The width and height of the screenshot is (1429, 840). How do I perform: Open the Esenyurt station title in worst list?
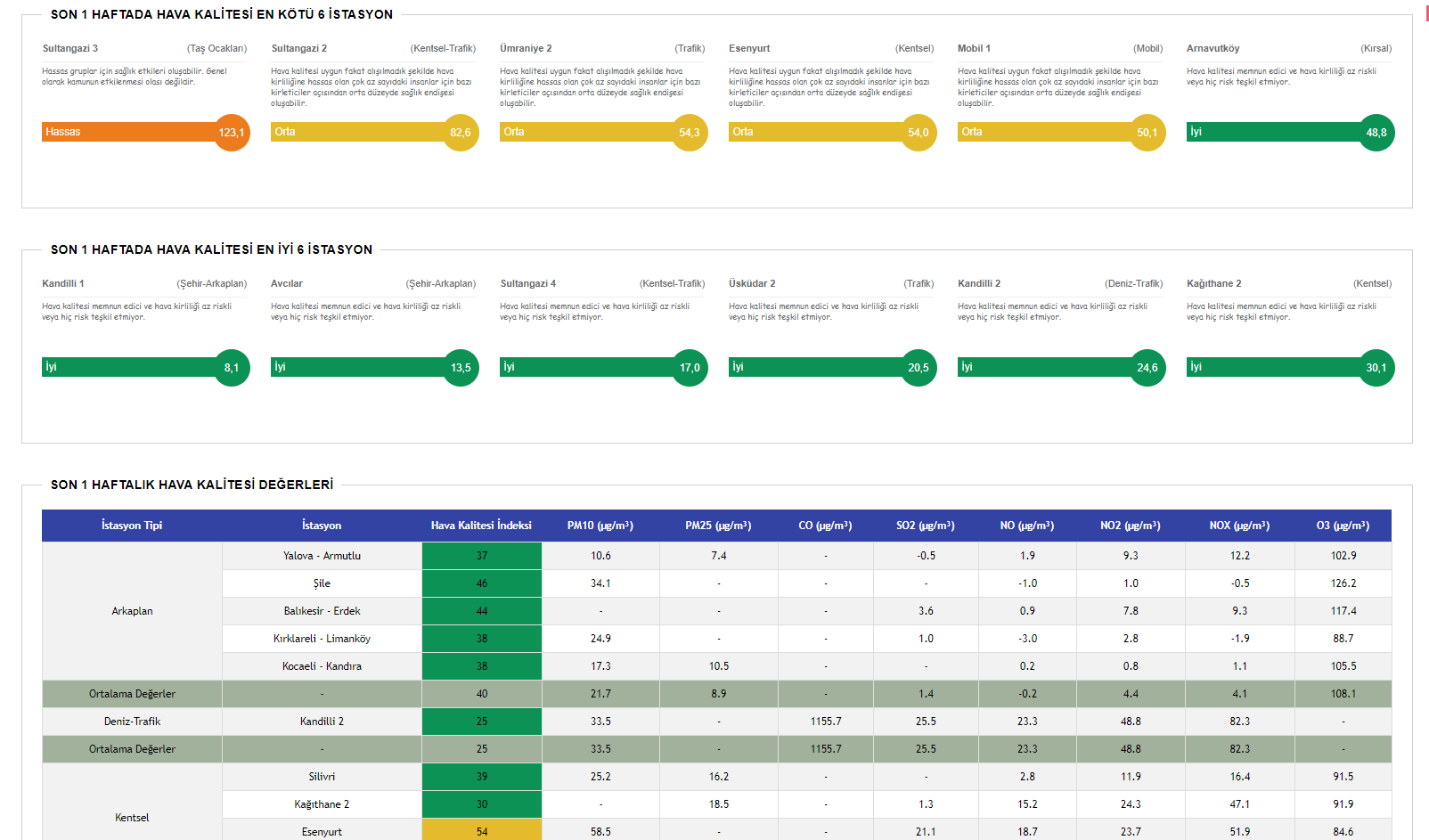(749, 48)
